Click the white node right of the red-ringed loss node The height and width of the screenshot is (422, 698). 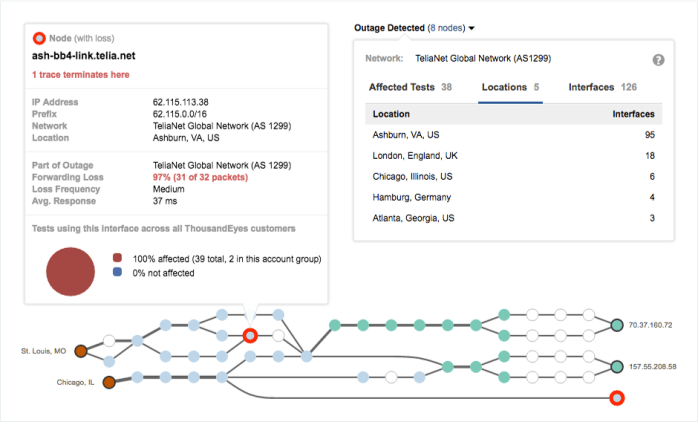[278, 335]
